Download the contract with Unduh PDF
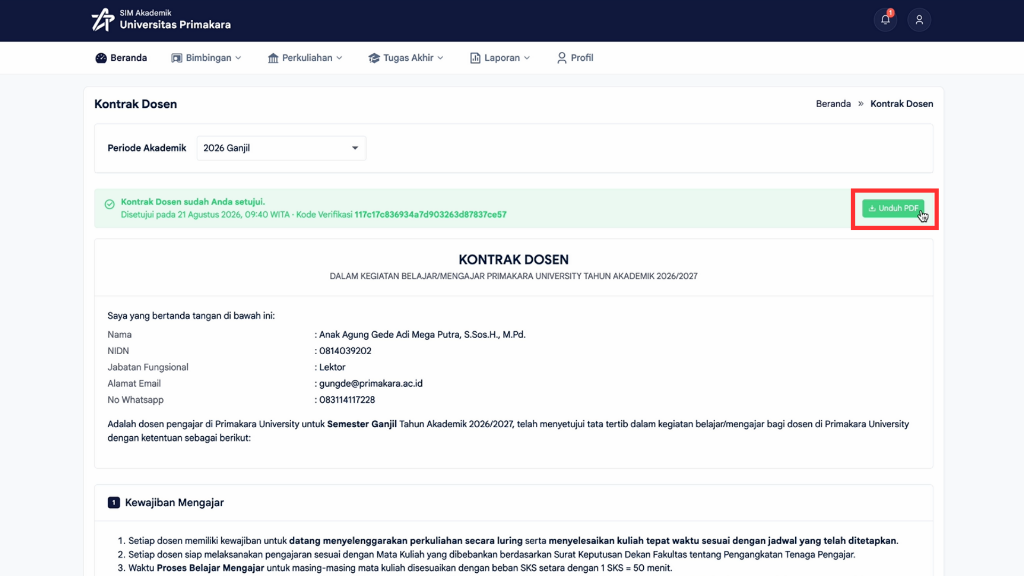 (x=893, y=208)
